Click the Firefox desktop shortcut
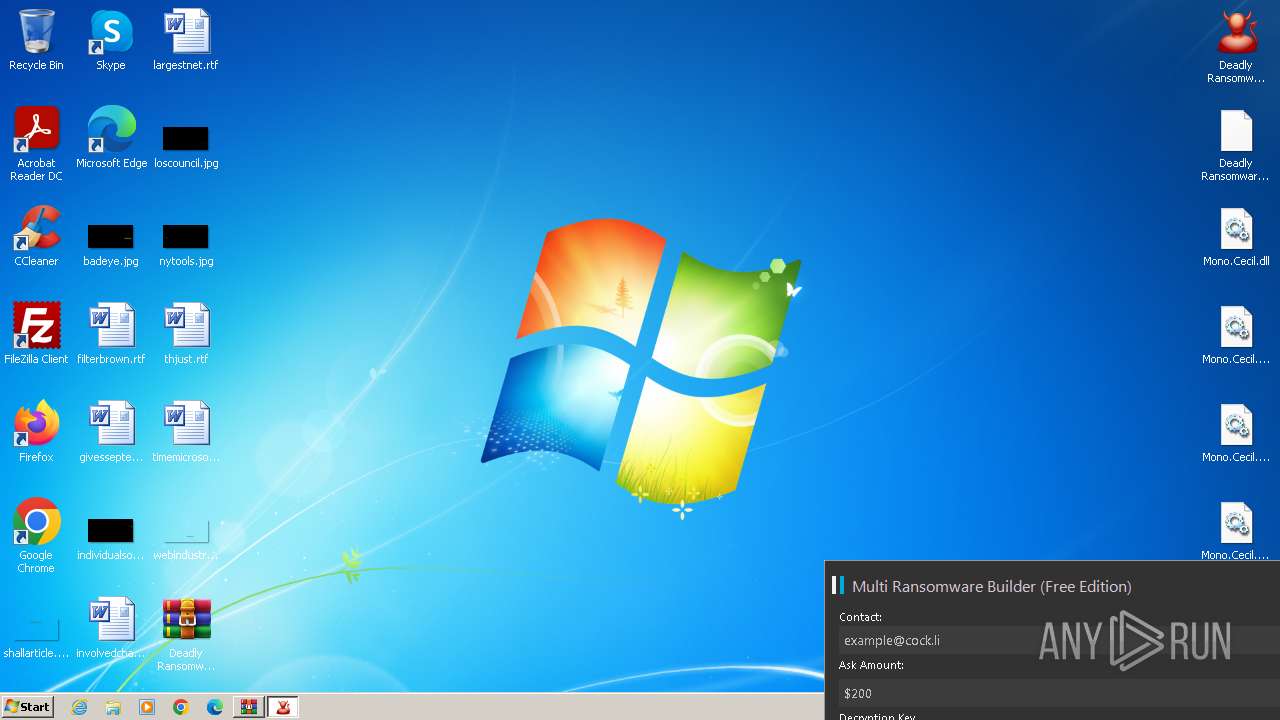Viewport: 1280px width, 720px height. [x=36, y=432]
